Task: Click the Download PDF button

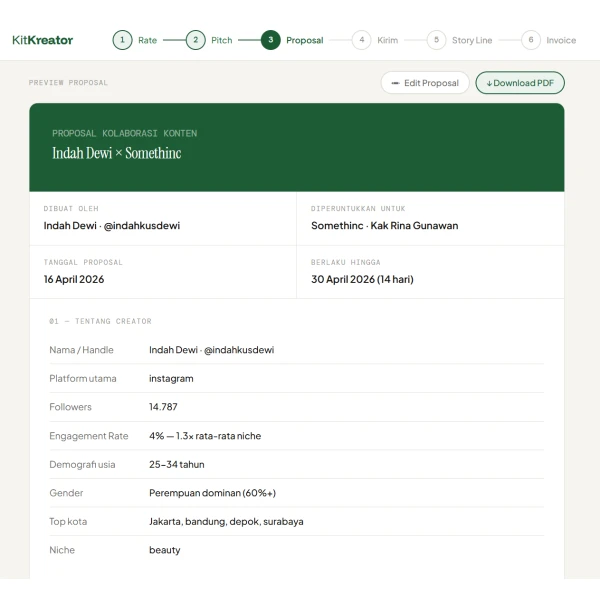Action: pyautogui.click(x=520, y=83)
